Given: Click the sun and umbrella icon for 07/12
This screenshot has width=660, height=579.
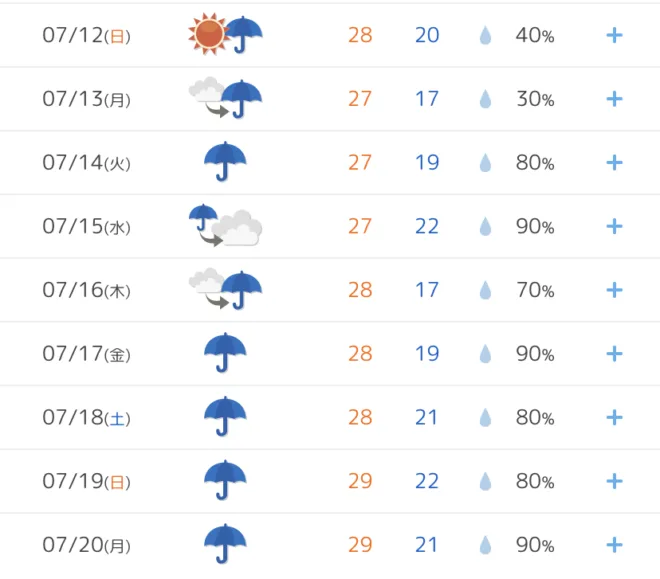Looking at the screenshot, I should pyautogui.click(x=225, y=34).
